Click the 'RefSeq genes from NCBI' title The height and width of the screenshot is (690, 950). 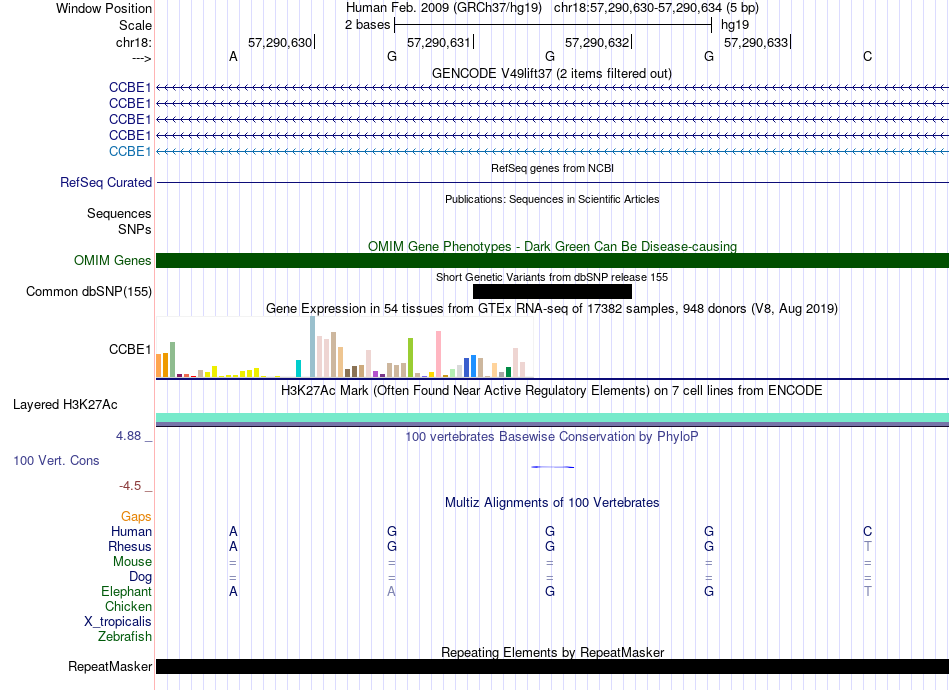[x=553, y=168]
